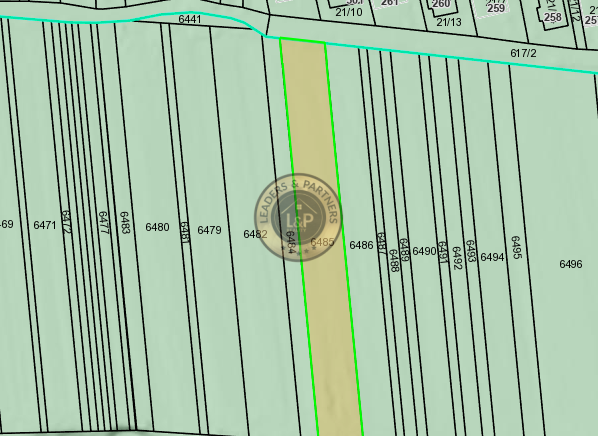Click the parcel 6482 label

[x=255, y=234]
